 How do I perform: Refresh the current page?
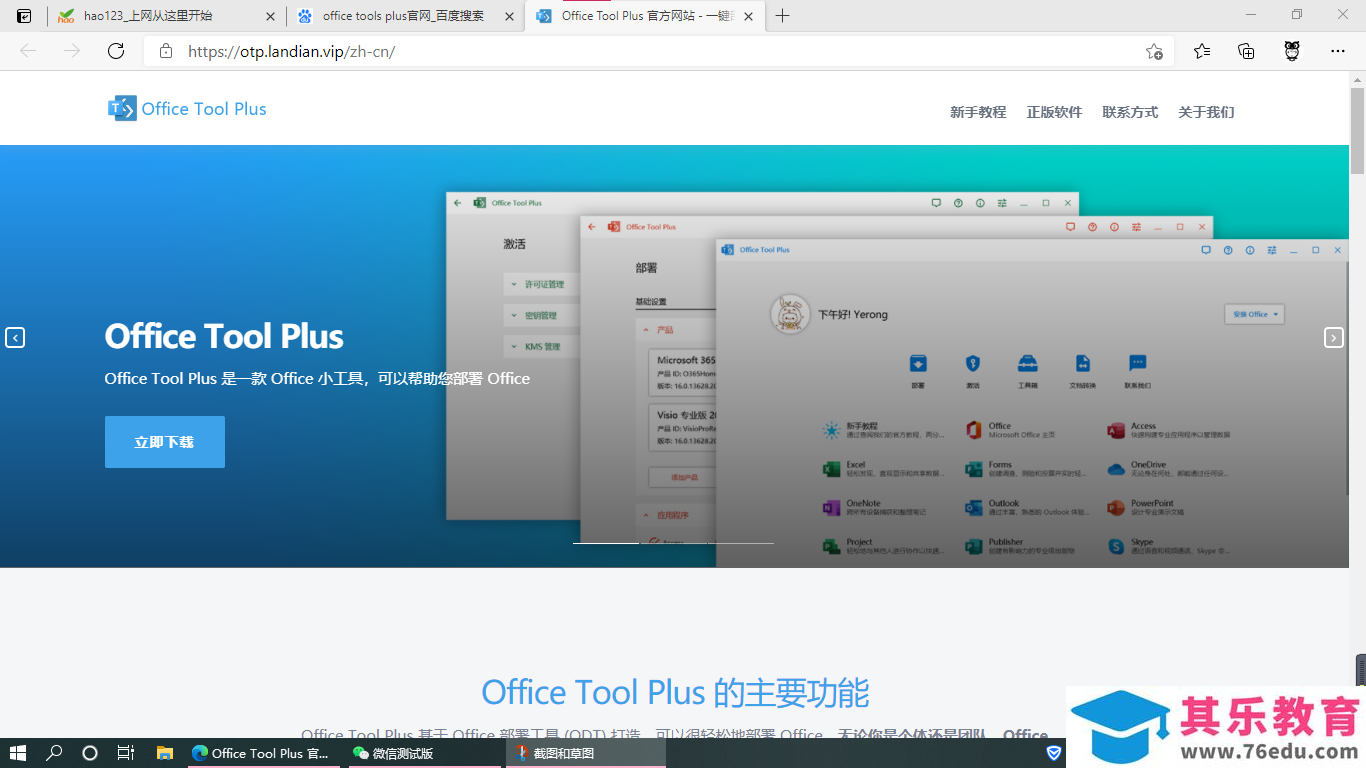click(x=116, y=51)
